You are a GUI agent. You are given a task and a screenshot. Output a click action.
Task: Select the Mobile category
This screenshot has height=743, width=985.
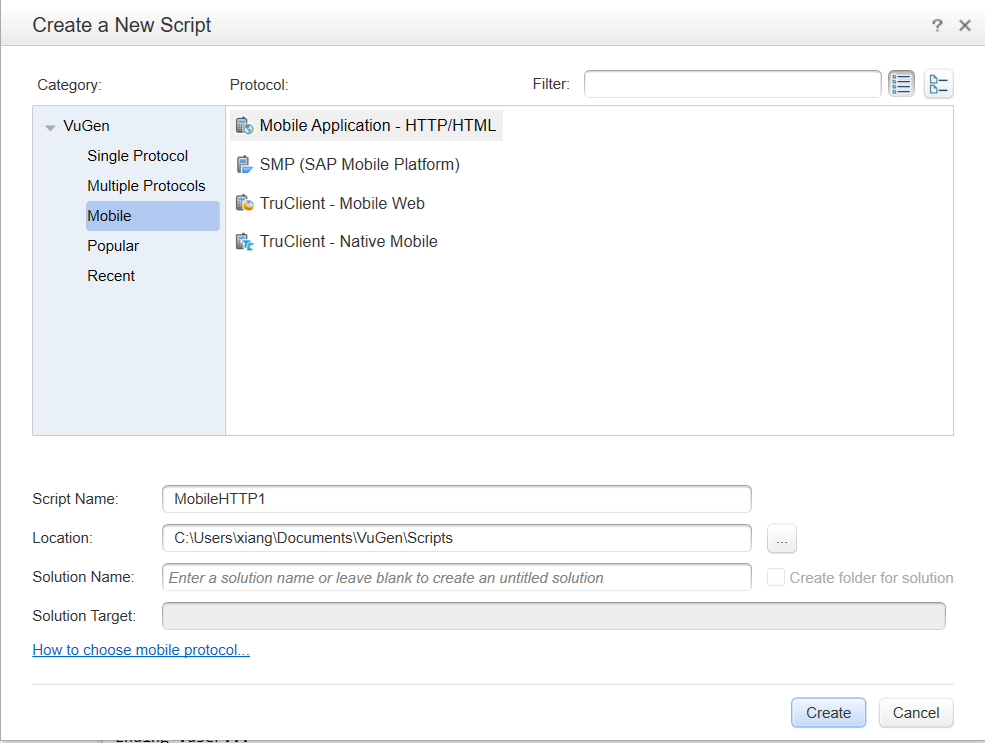[153, 216]
